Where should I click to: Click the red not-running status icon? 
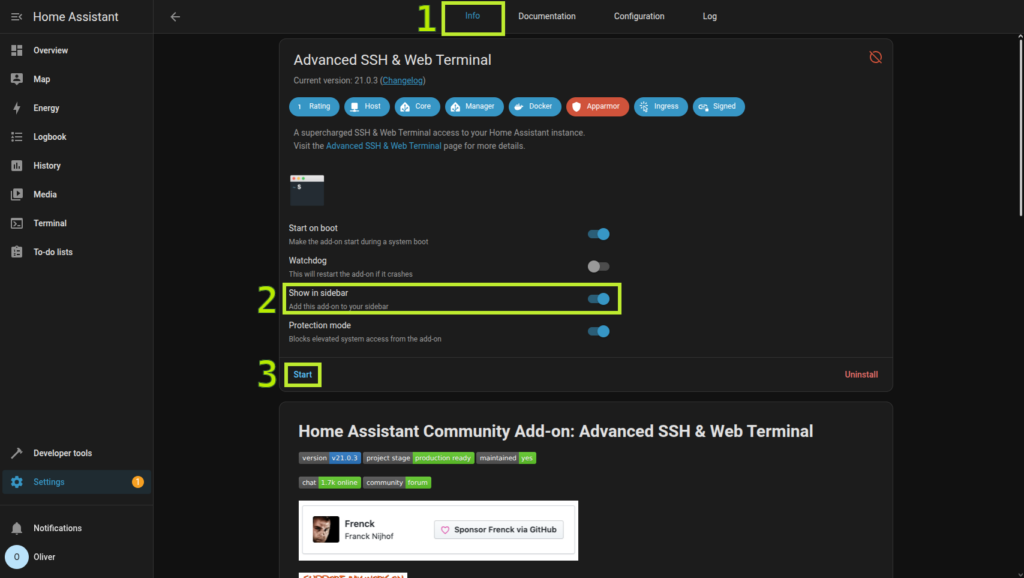[875, 57]
